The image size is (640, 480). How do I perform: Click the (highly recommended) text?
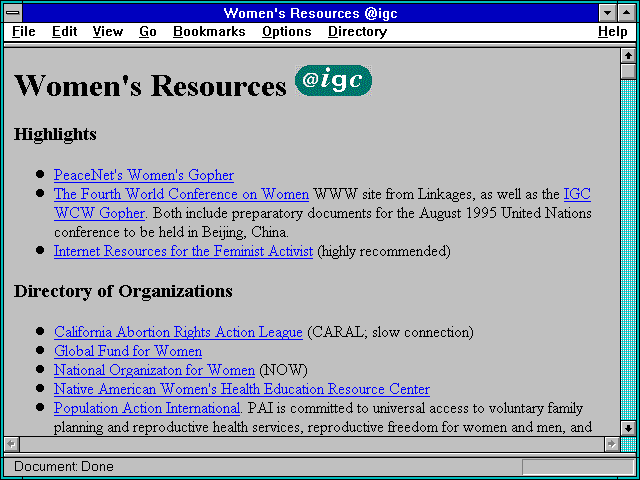click(384, 251)
